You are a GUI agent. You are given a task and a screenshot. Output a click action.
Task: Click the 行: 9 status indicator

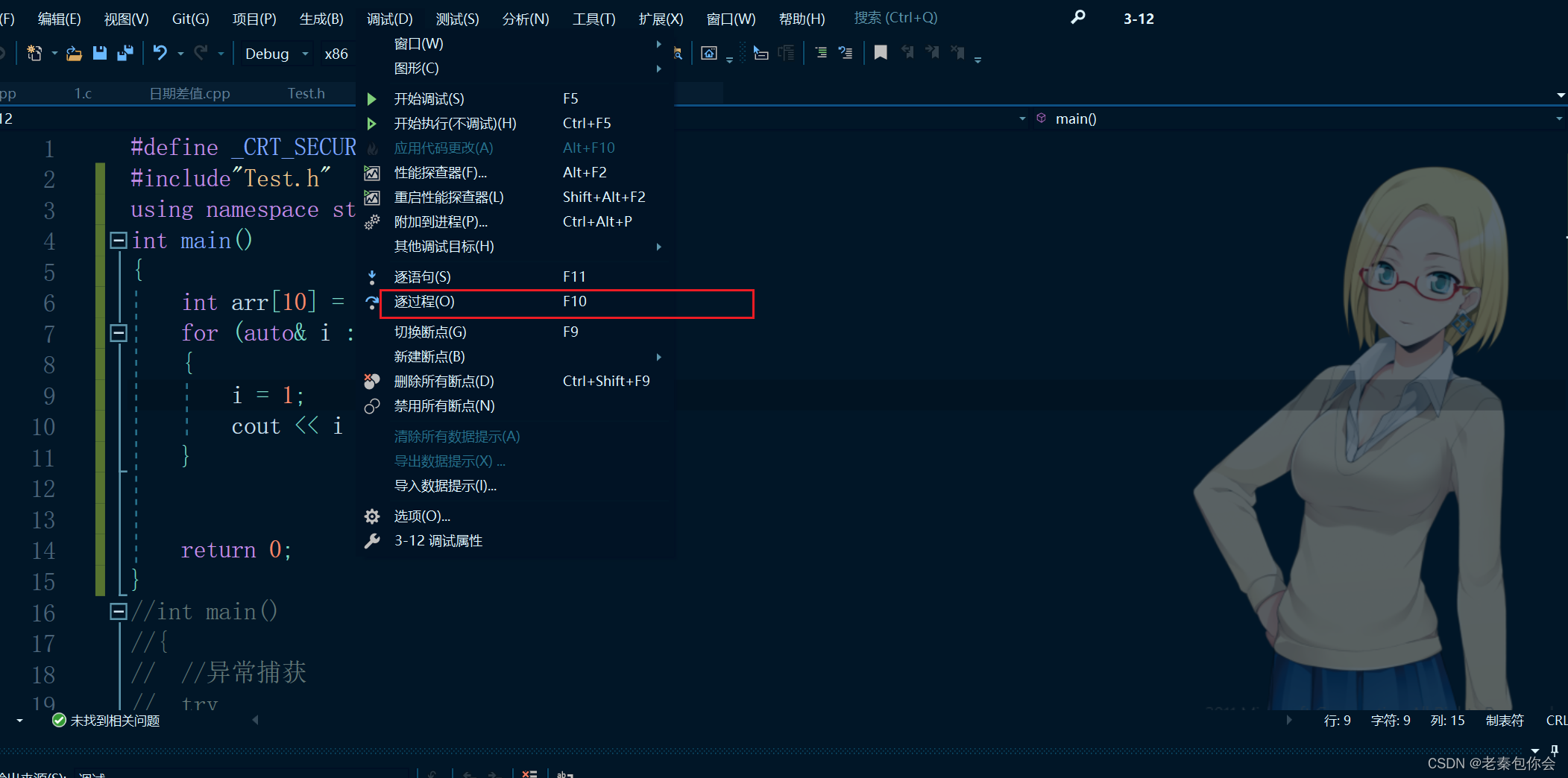click(1338, 721)
